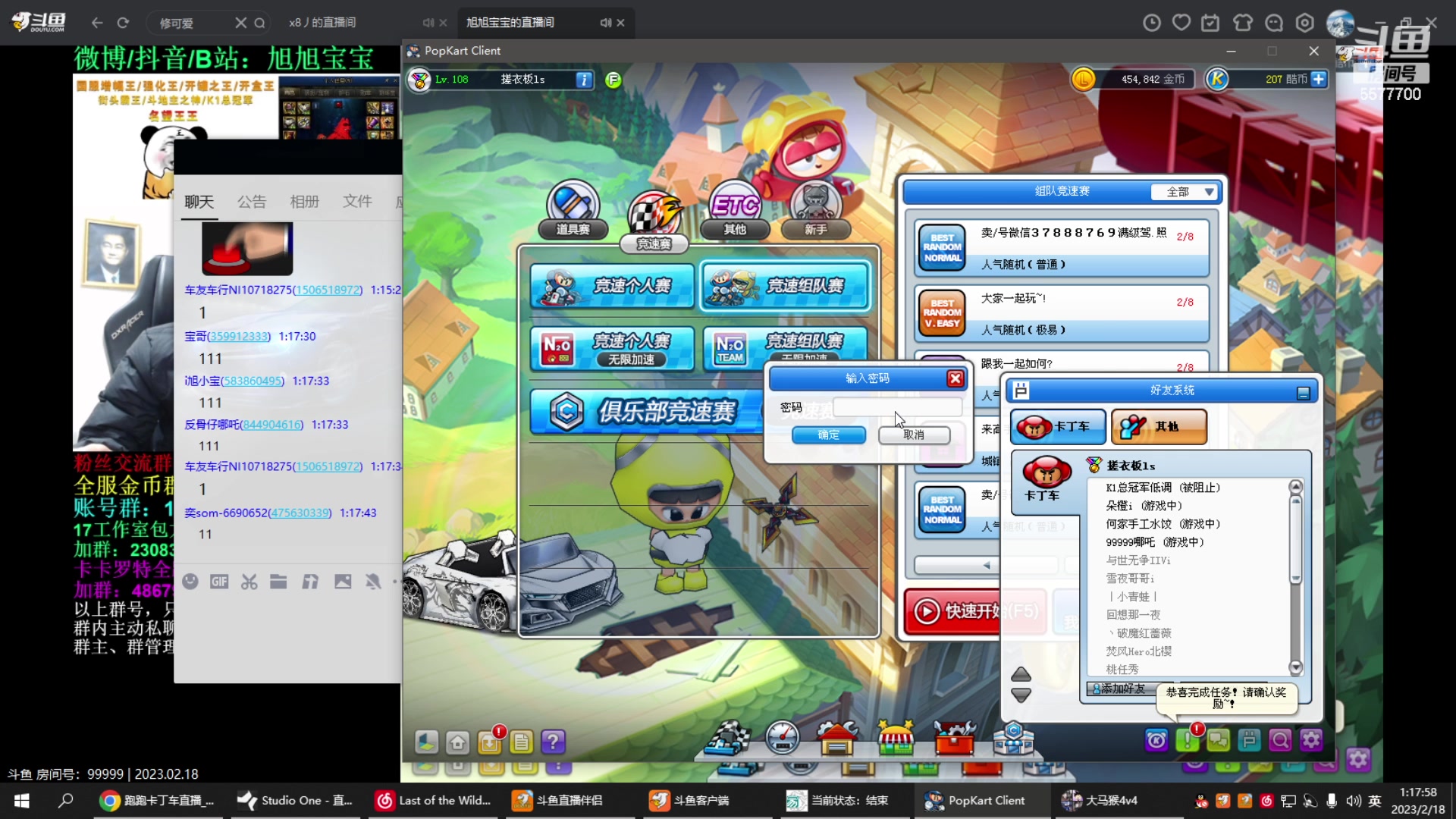
Task: Switch to the 相册 tab in chat window
Action: click(304, 202)
